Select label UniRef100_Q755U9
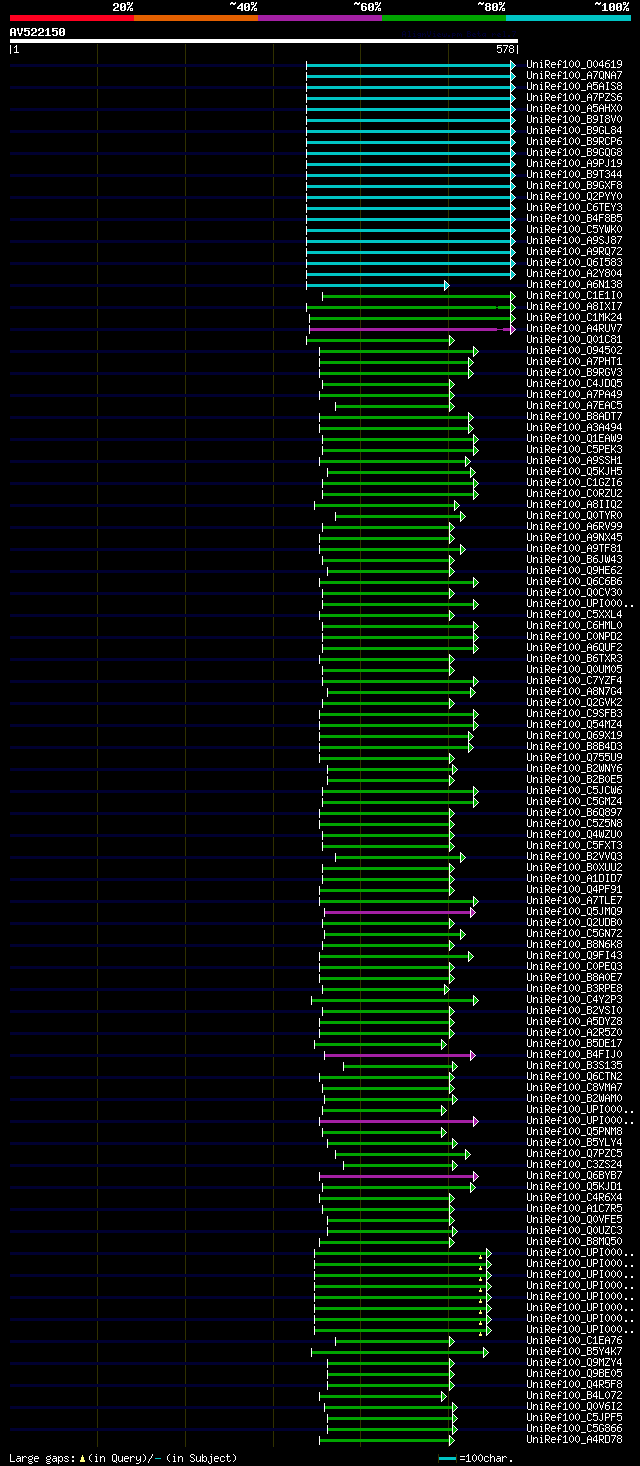Screen dimensions: 640x1466 pos(574,757)
